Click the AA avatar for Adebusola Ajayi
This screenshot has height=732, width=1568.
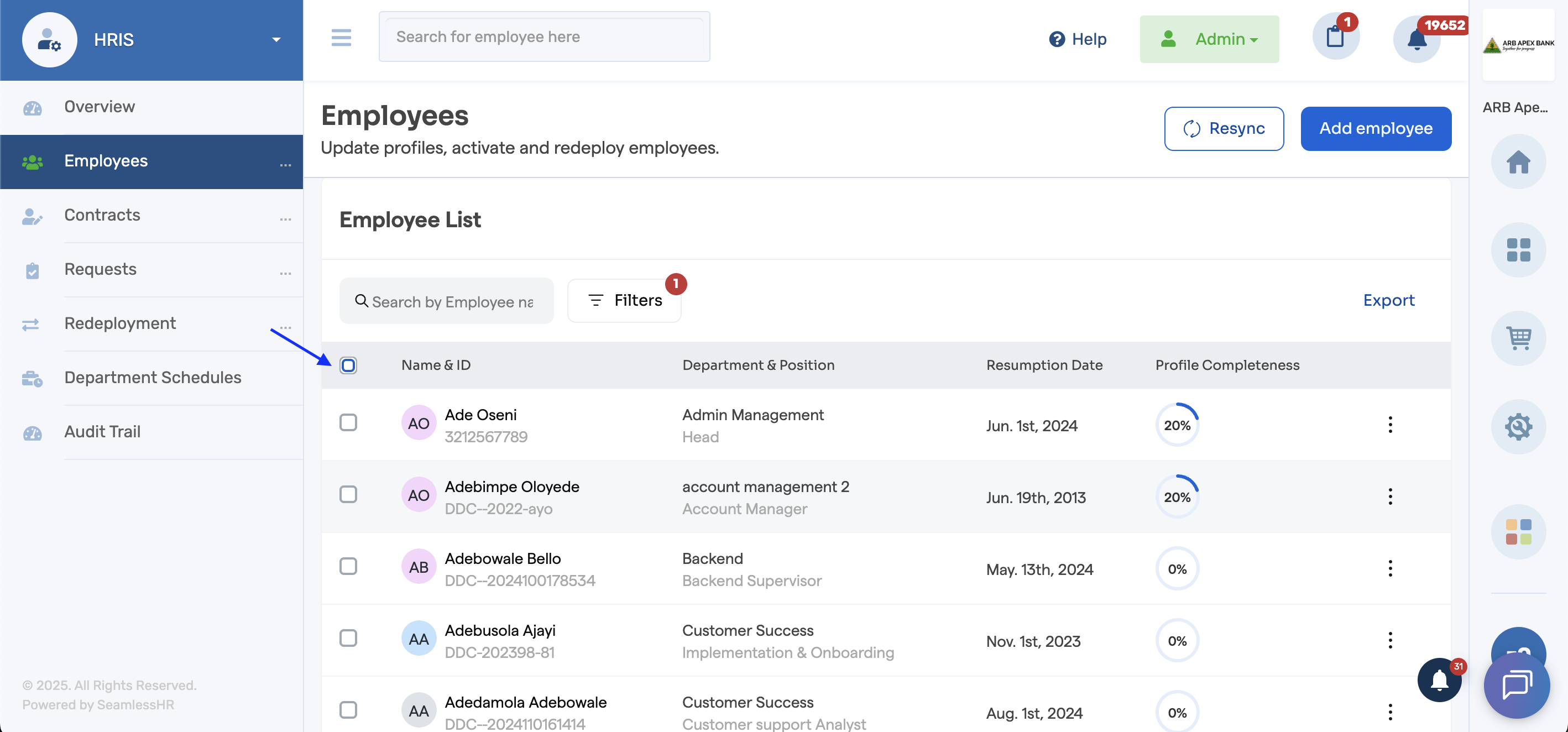click(x=419, y=639)
